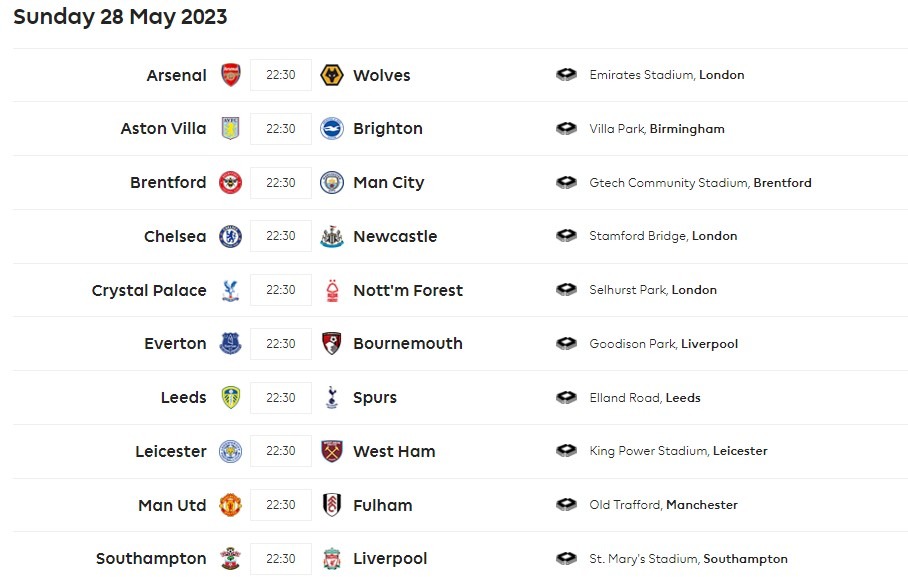Click the stadium icon beside Villa Park
This screenshot has width=908, height=577.
point(567,129)
